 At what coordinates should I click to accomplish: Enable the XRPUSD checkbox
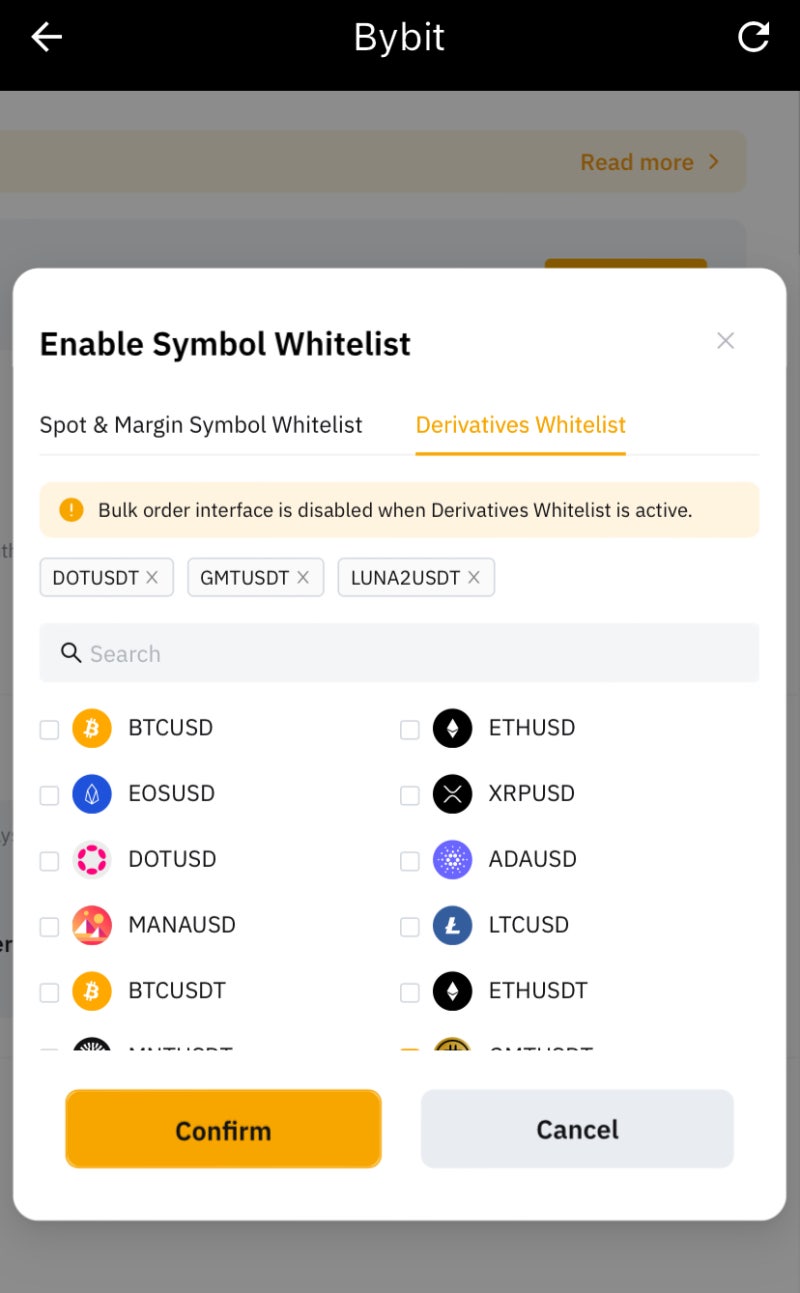click(x=409, y=796)
